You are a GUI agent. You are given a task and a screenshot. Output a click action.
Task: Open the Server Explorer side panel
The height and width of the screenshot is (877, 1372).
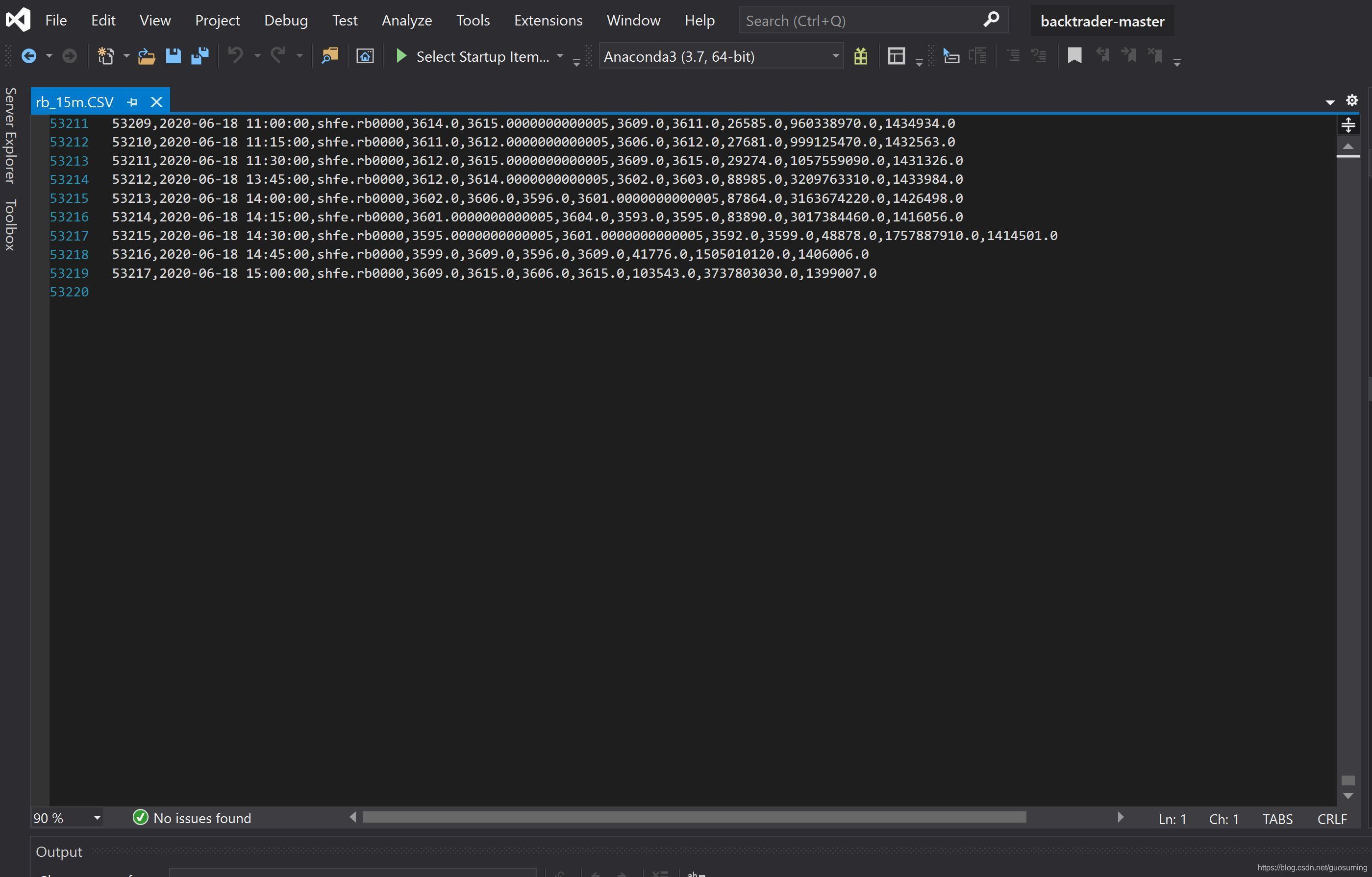[x=10, y=136]
